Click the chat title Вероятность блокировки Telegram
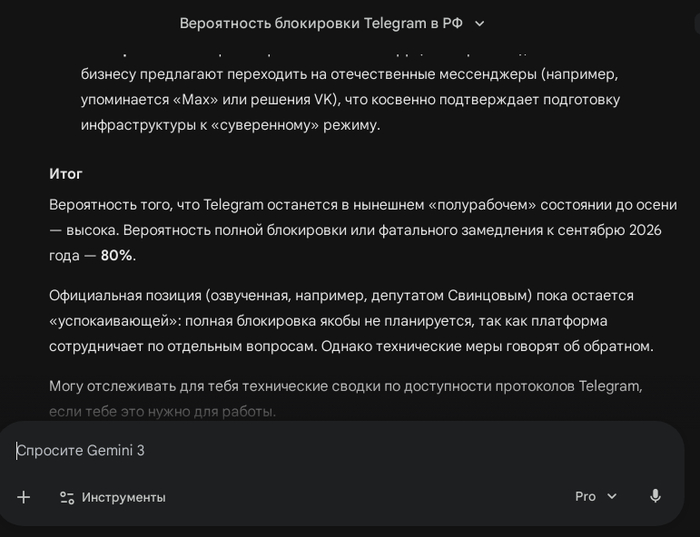The height and width of the screenshot is (537, 700). click(320, 23)
